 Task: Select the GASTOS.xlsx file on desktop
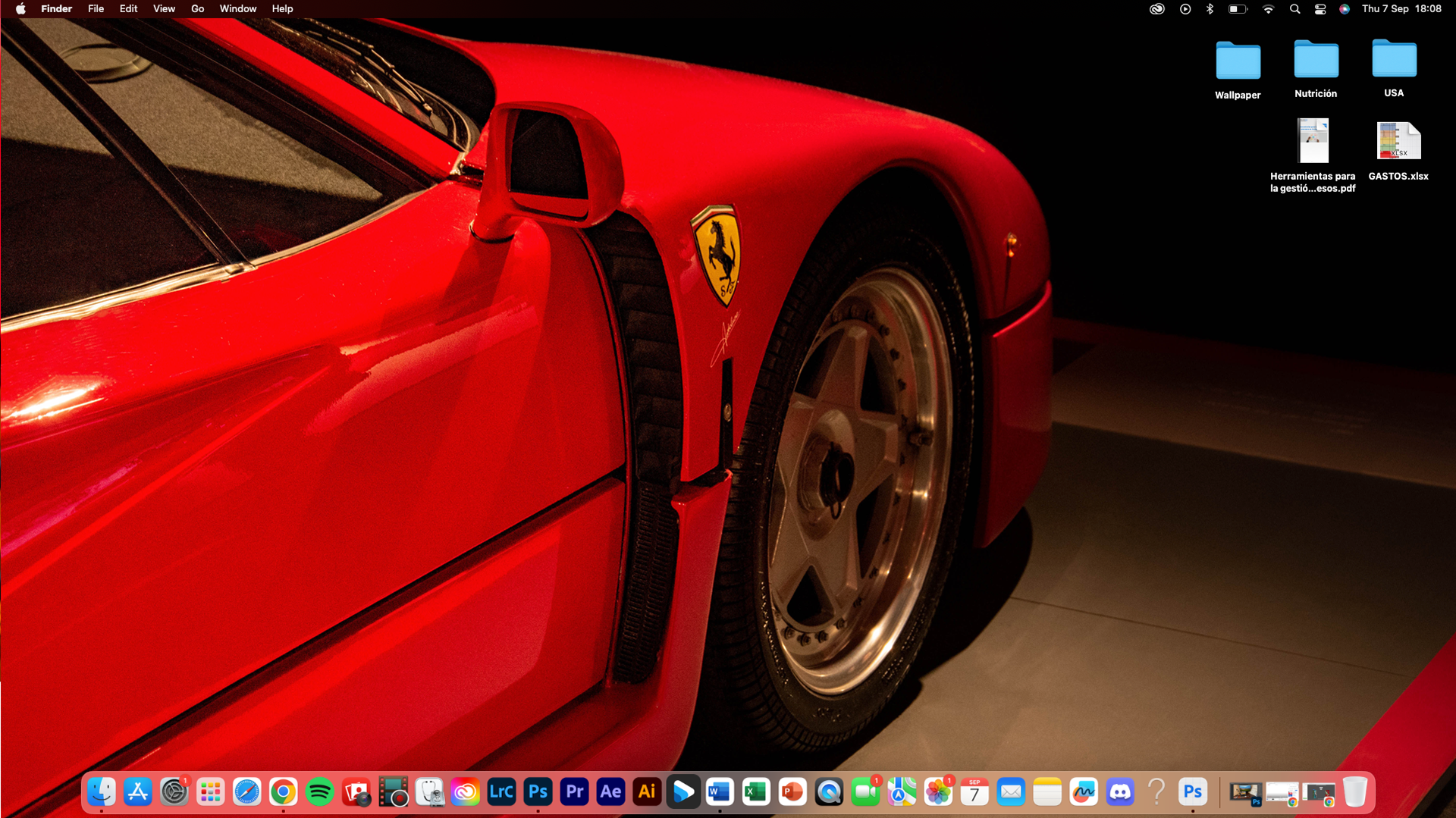click(1398, 151)
